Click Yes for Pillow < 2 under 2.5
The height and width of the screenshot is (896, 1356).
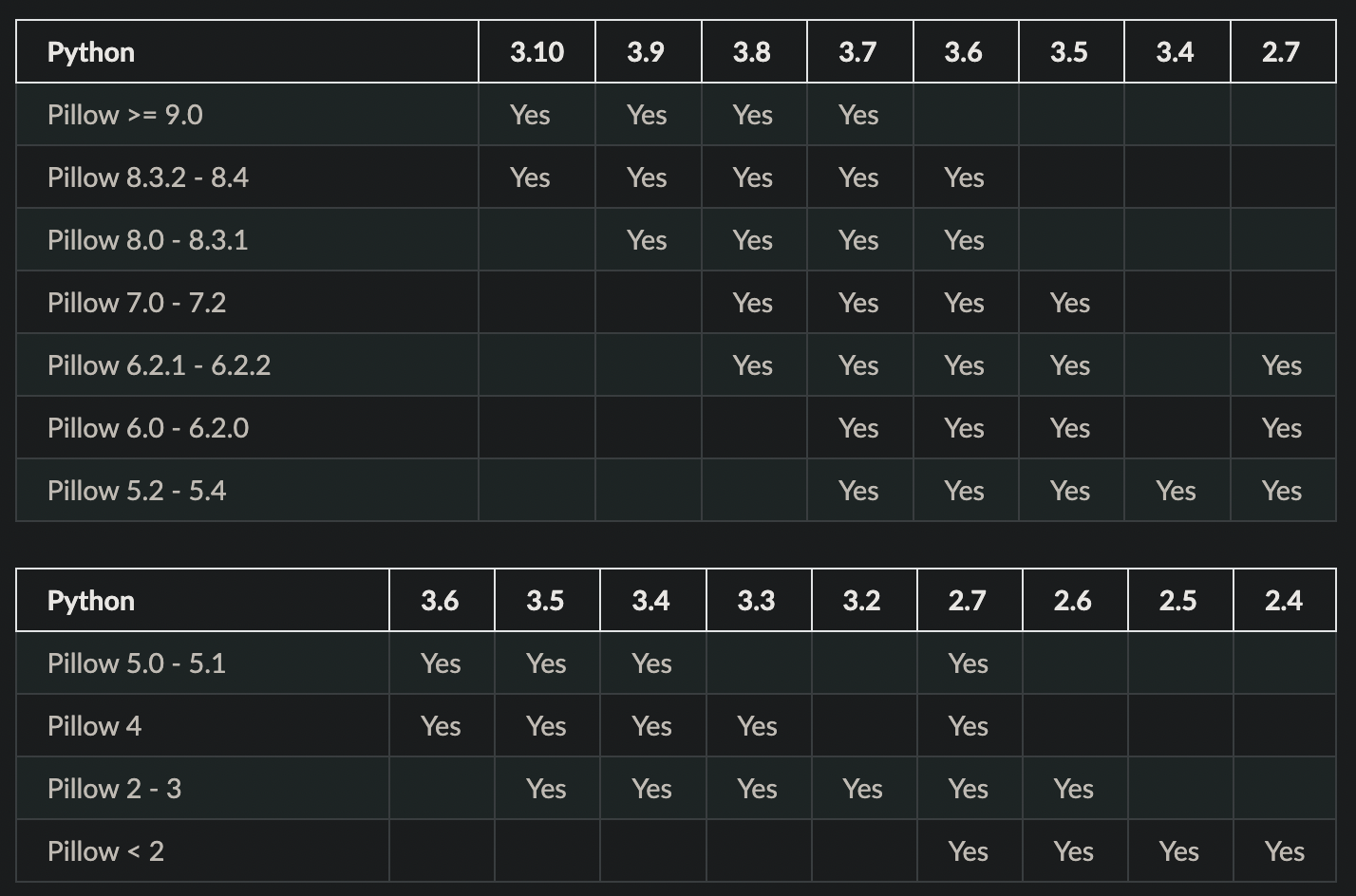[x=1178, y=851]
